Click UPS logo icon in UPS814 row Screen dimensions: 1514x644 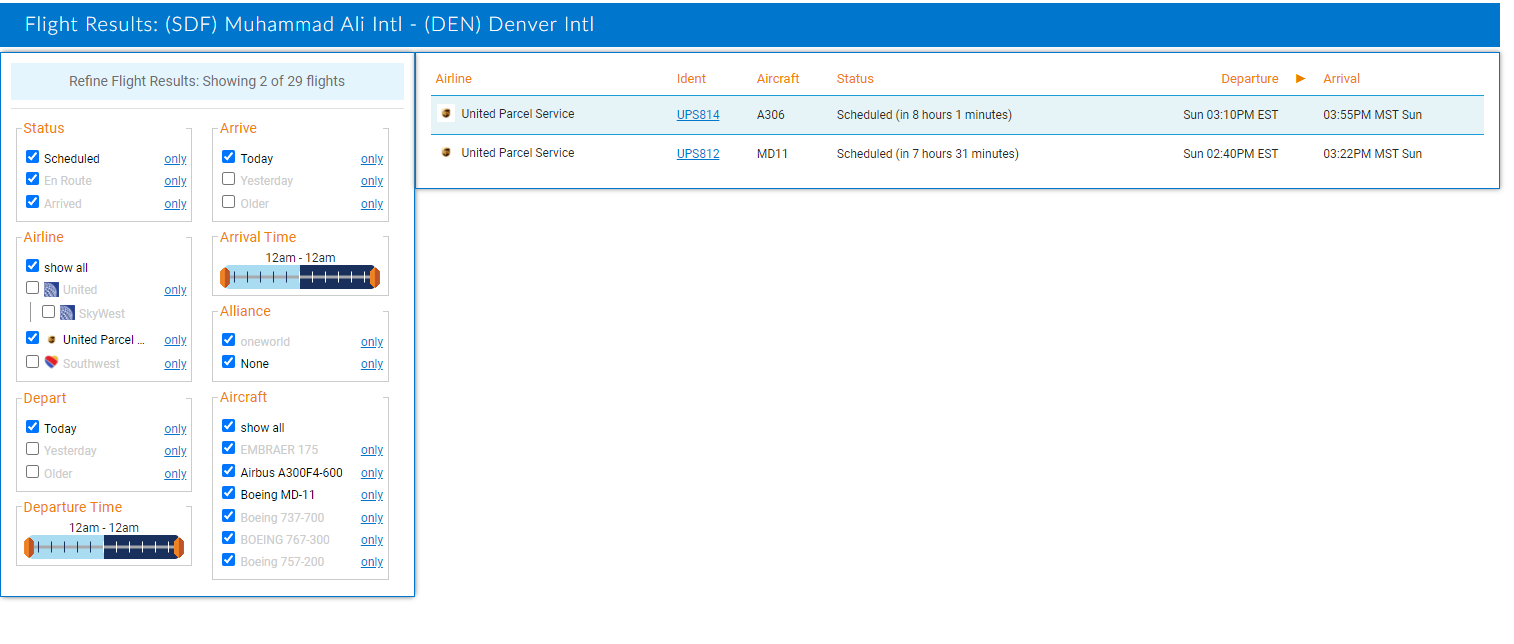tap(446, 114)
